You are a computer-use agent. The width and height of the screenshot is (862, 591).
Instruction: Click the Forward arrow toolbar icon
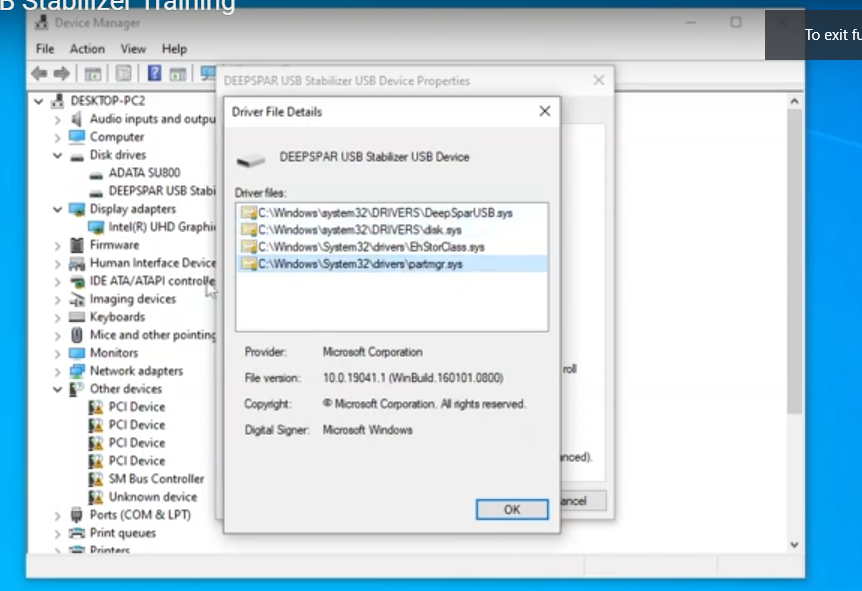click(62, 73)
